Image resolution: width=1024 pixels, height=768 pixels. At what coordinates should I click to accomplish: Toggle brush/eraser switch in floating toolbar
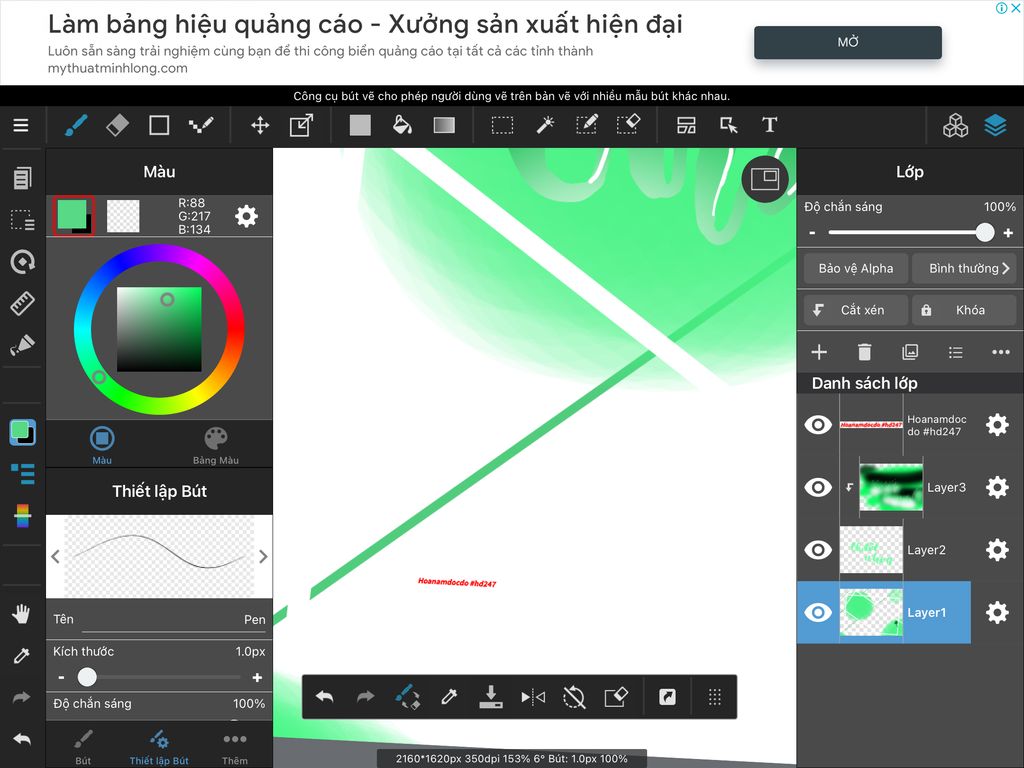coord(407,697)
